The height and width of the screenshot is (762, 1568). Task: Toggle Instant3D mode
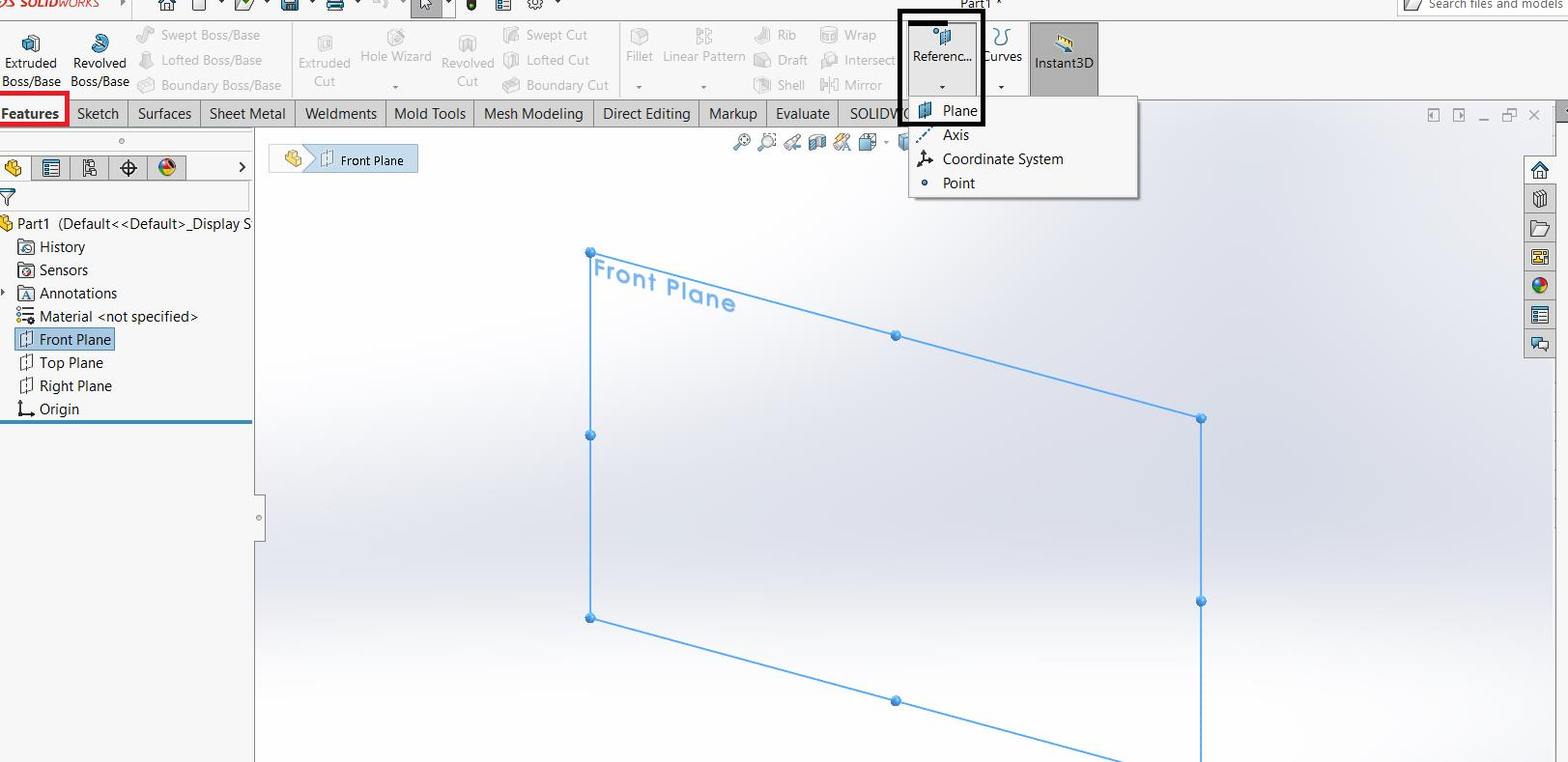tap(1064, 55)
